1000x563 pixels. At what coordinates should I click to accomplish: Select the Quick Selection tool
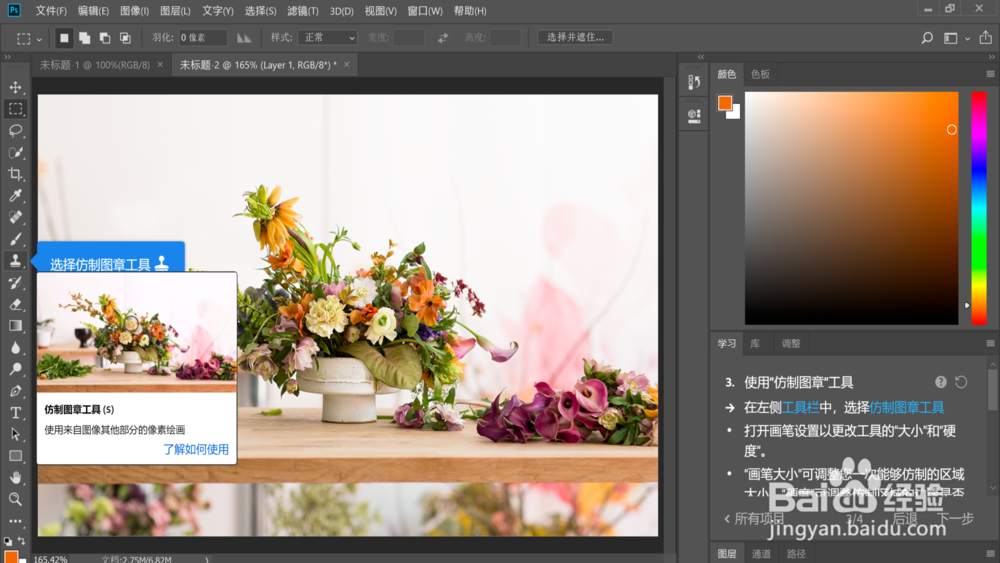[x=15, y=152]
